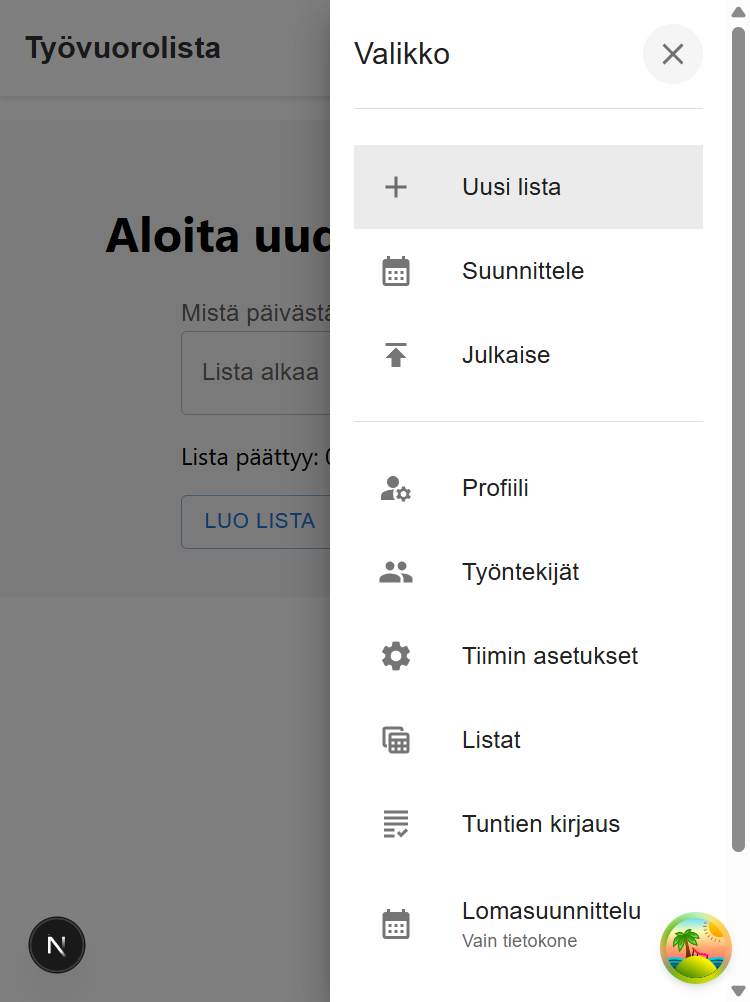Click the Työvuorolista page title
Screen dimensions: 750x1002
(x=122, y=47)
